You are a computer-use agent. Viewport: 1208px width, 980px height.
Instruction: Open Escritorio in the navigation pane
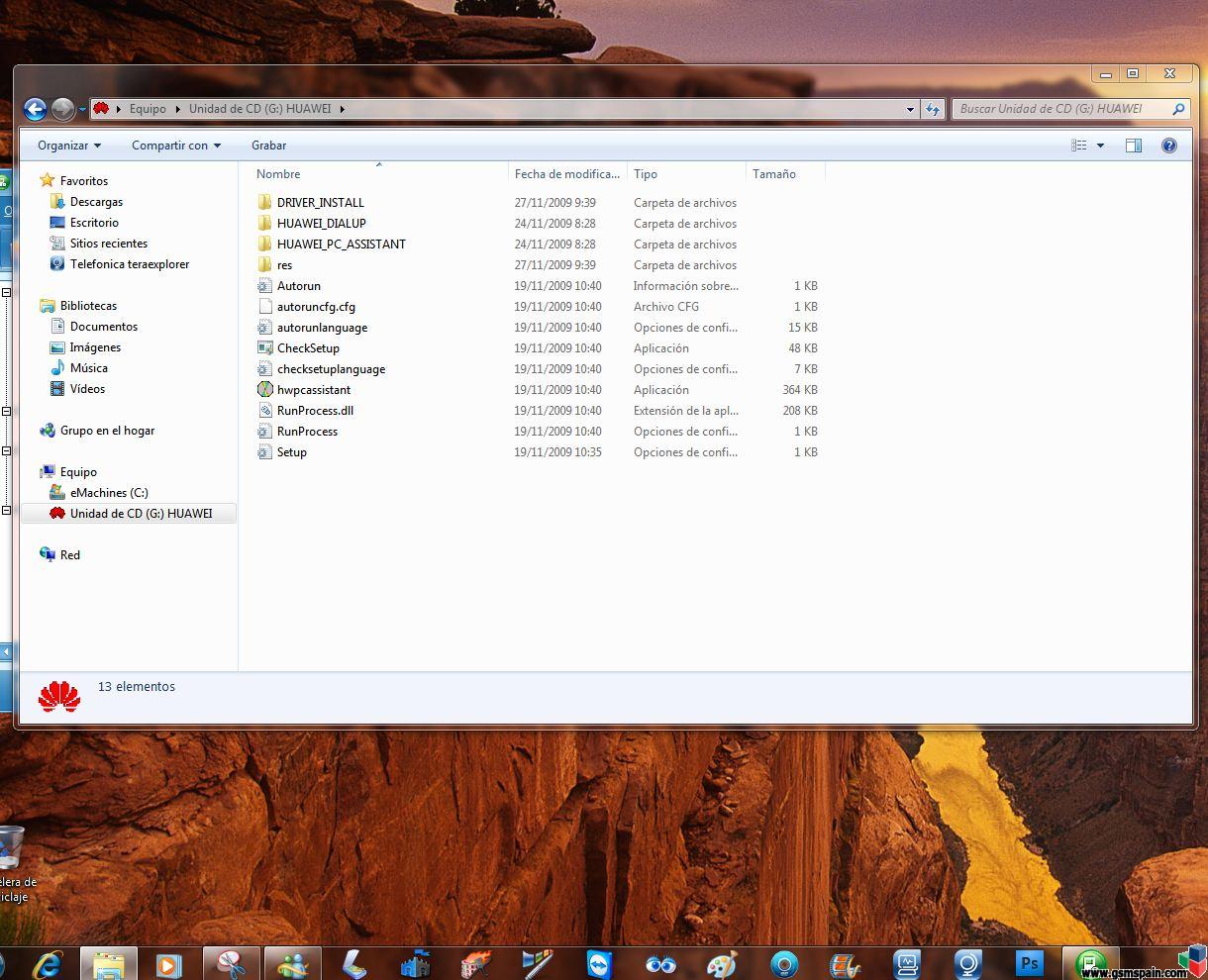(x=94, y=223)
